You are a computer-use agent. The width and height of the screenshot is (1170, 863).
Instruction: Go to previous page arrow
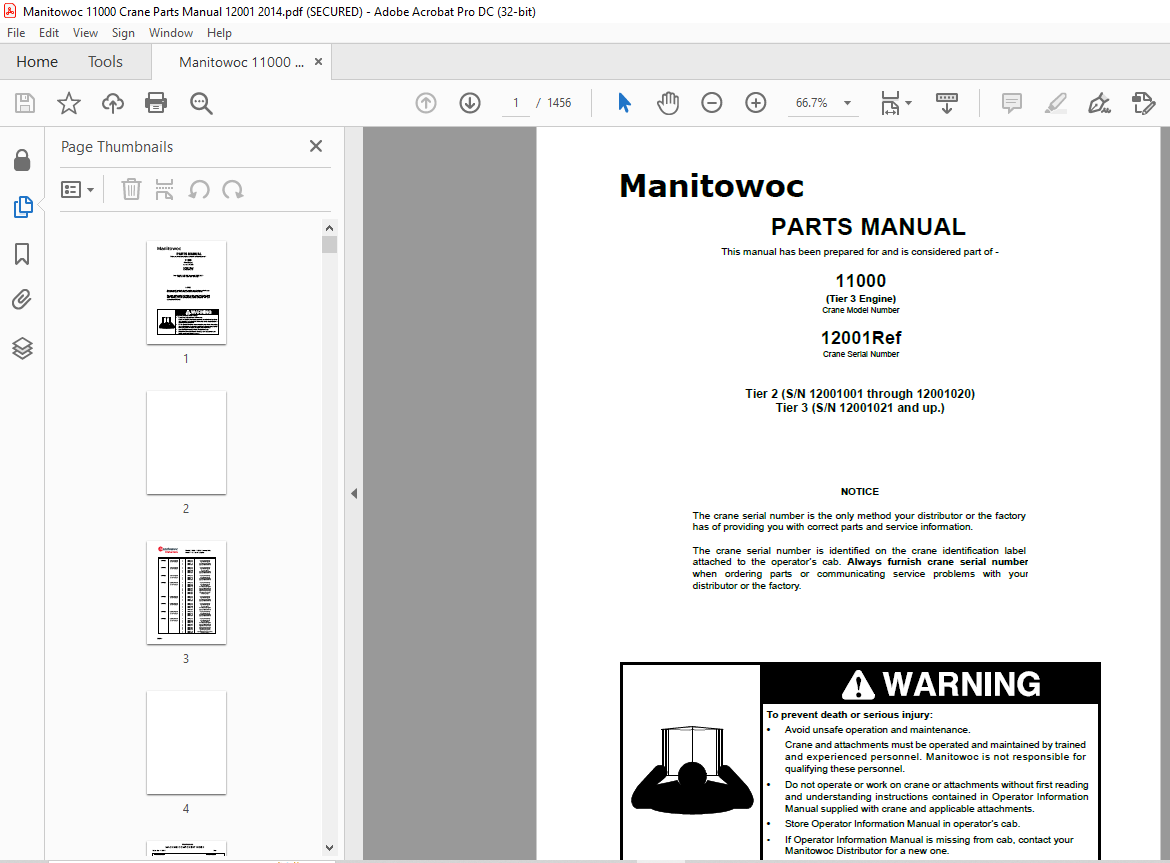point(426,103)
